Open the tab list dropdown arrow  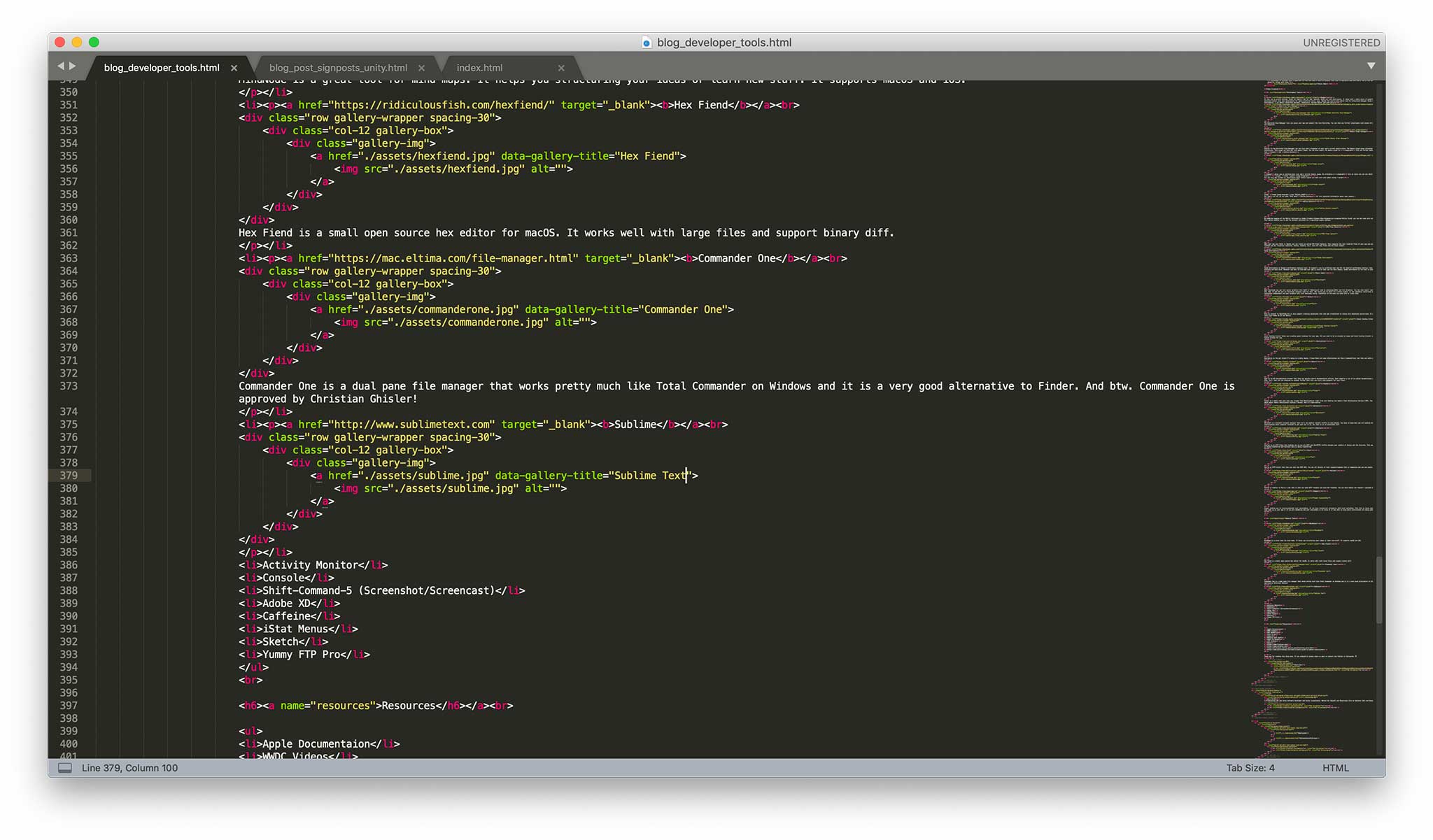click(x=1371, y=66)
